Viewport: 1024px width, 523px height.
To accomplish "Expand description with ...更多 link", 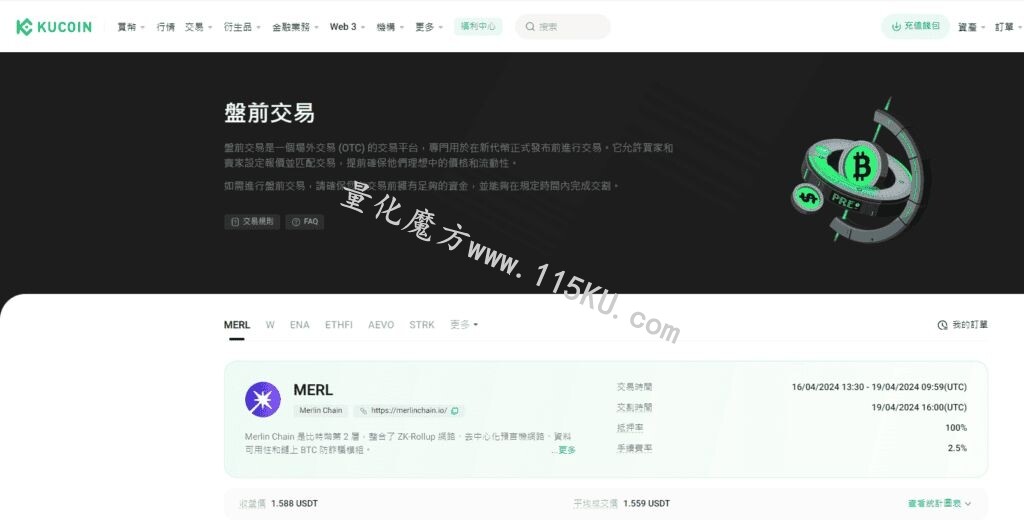I will [563, 450].
